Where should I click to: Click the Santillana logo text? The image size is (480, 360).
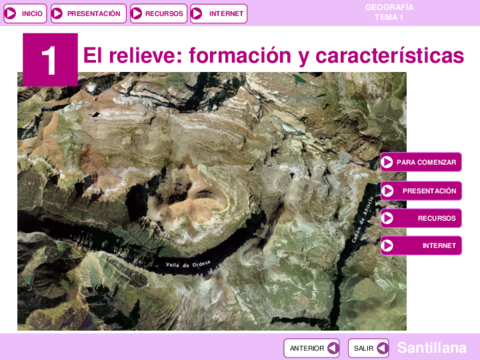tap(432, 348)
